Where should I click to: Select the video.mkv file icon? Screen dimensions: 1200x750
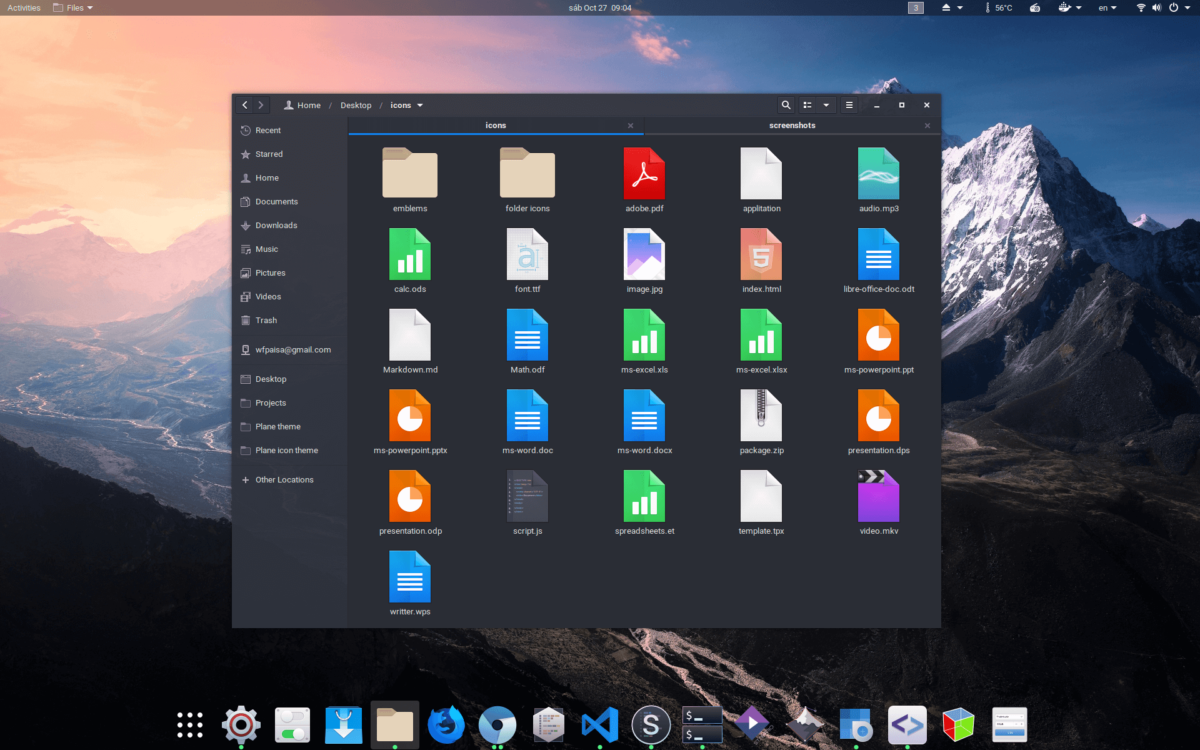tap(878, 496)
